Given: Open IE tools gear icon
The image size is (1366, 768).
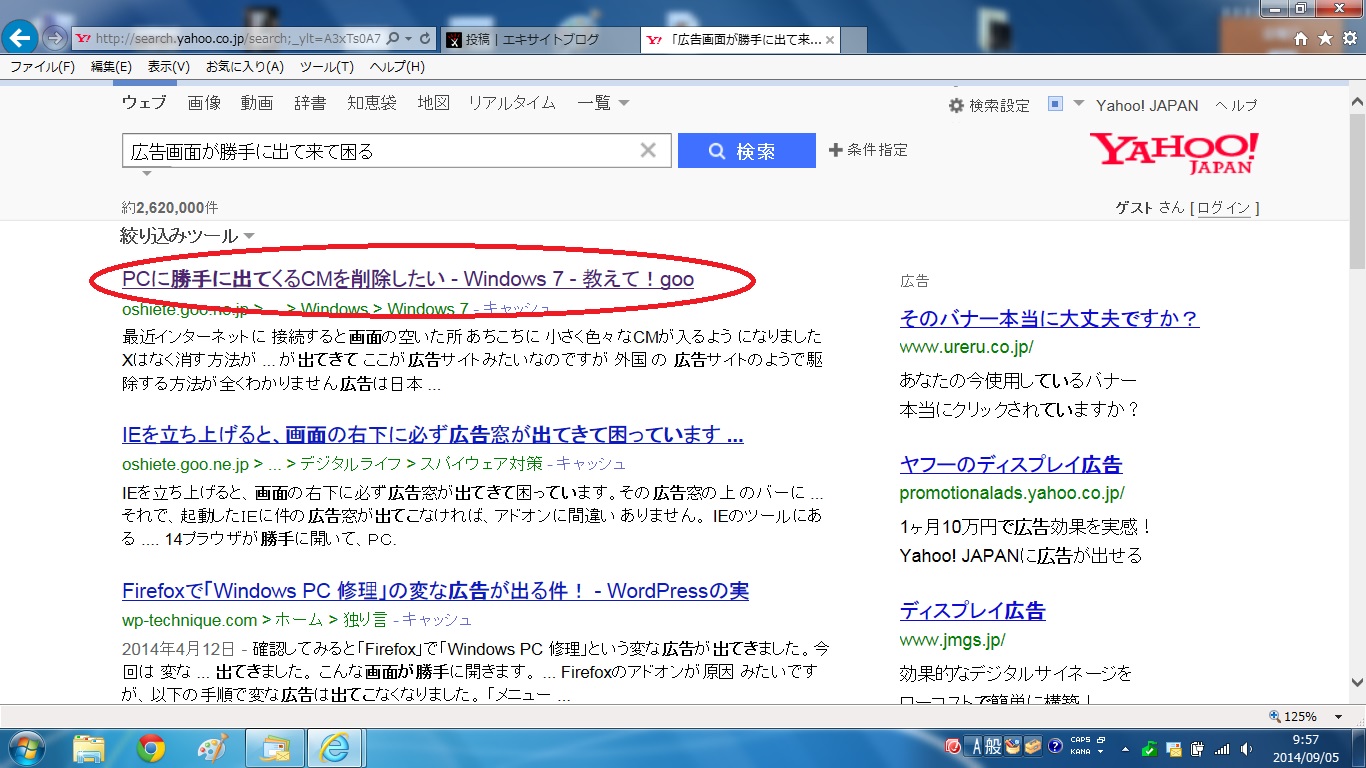Looking at the screenshot, I should [1349, 39].
